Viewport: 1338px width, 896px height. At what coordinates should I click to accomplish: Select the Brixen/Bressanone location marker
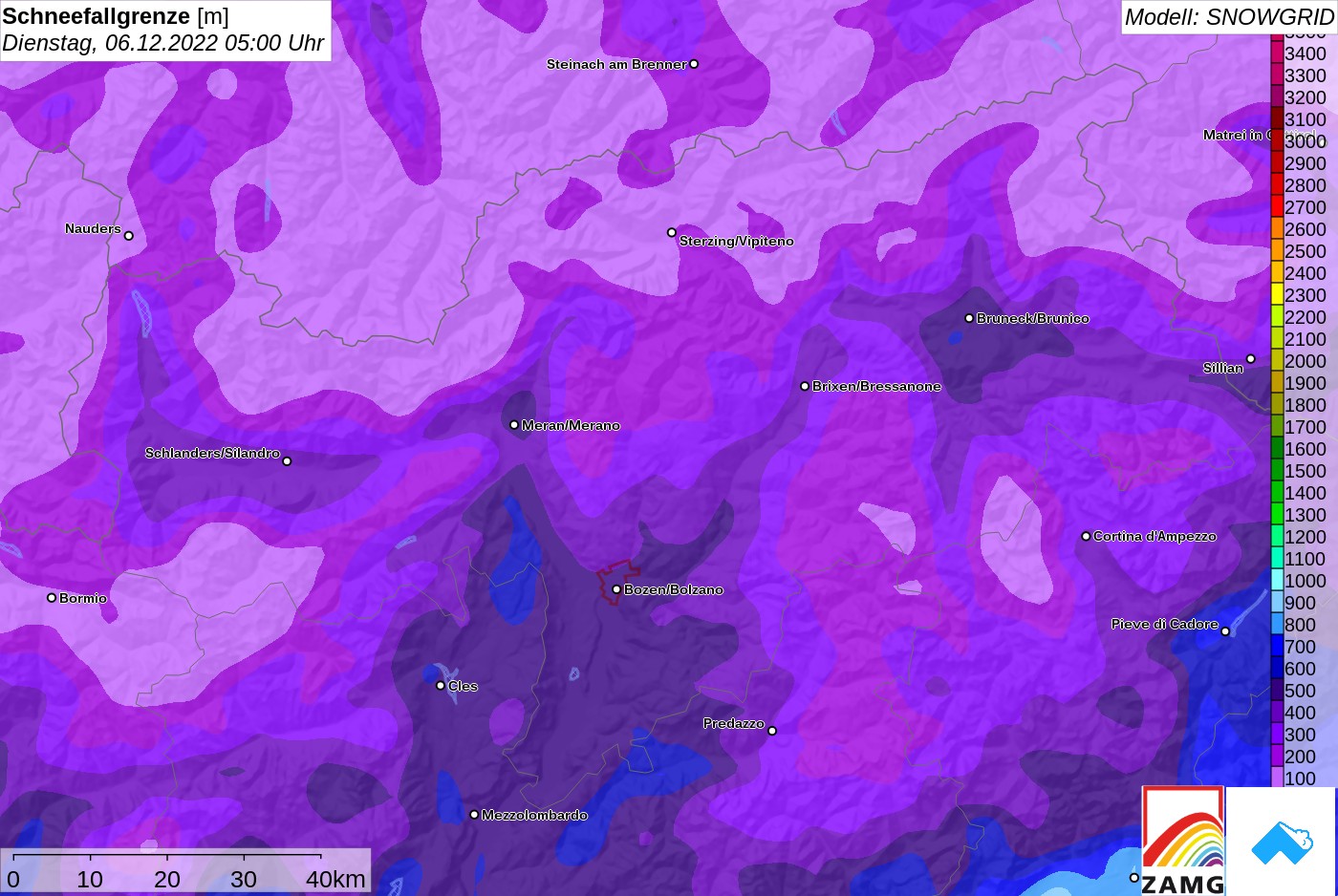[x=805, y=386]
